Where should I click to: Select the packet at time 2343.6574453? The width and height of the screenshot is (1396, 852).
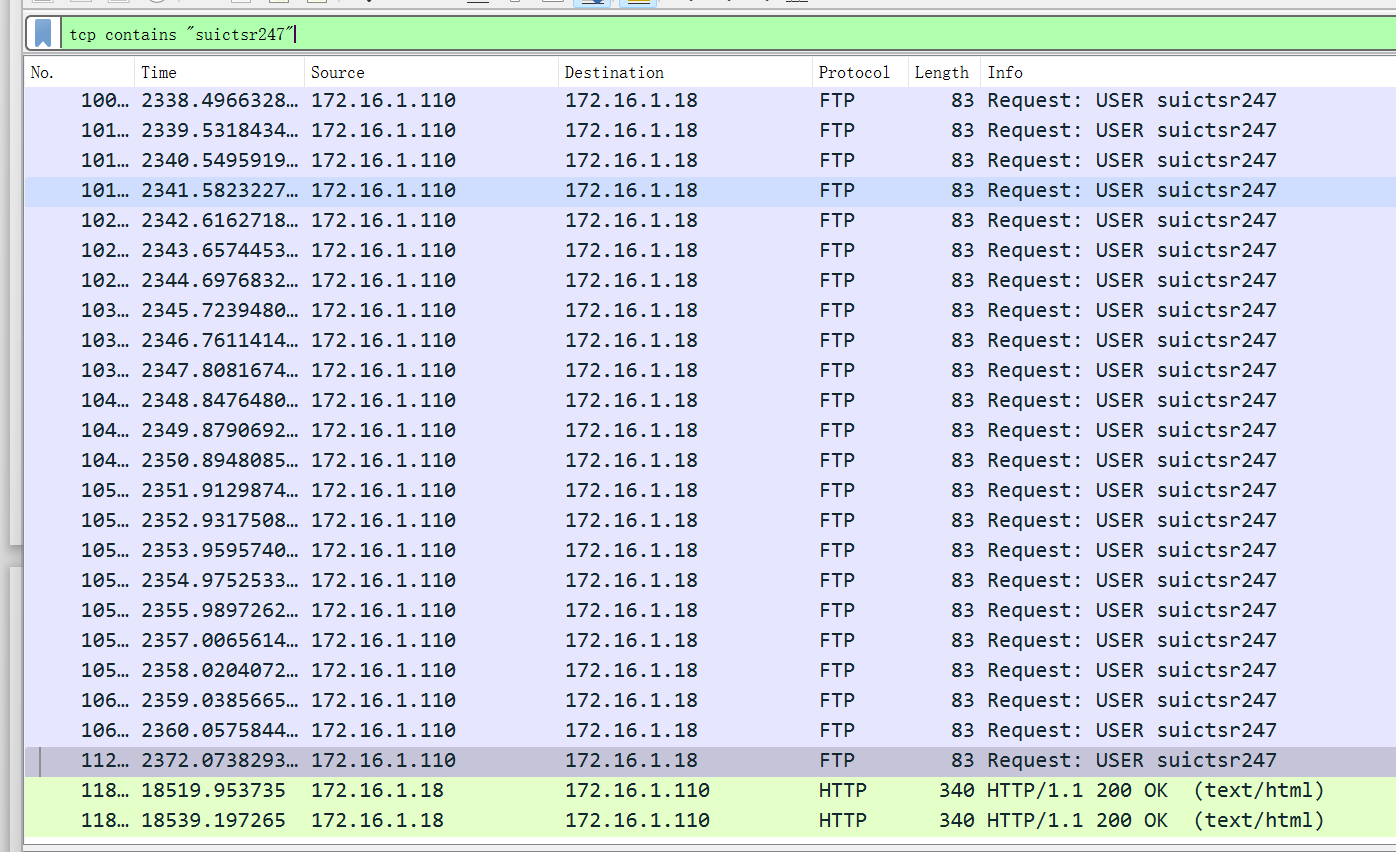click(710, 250)
